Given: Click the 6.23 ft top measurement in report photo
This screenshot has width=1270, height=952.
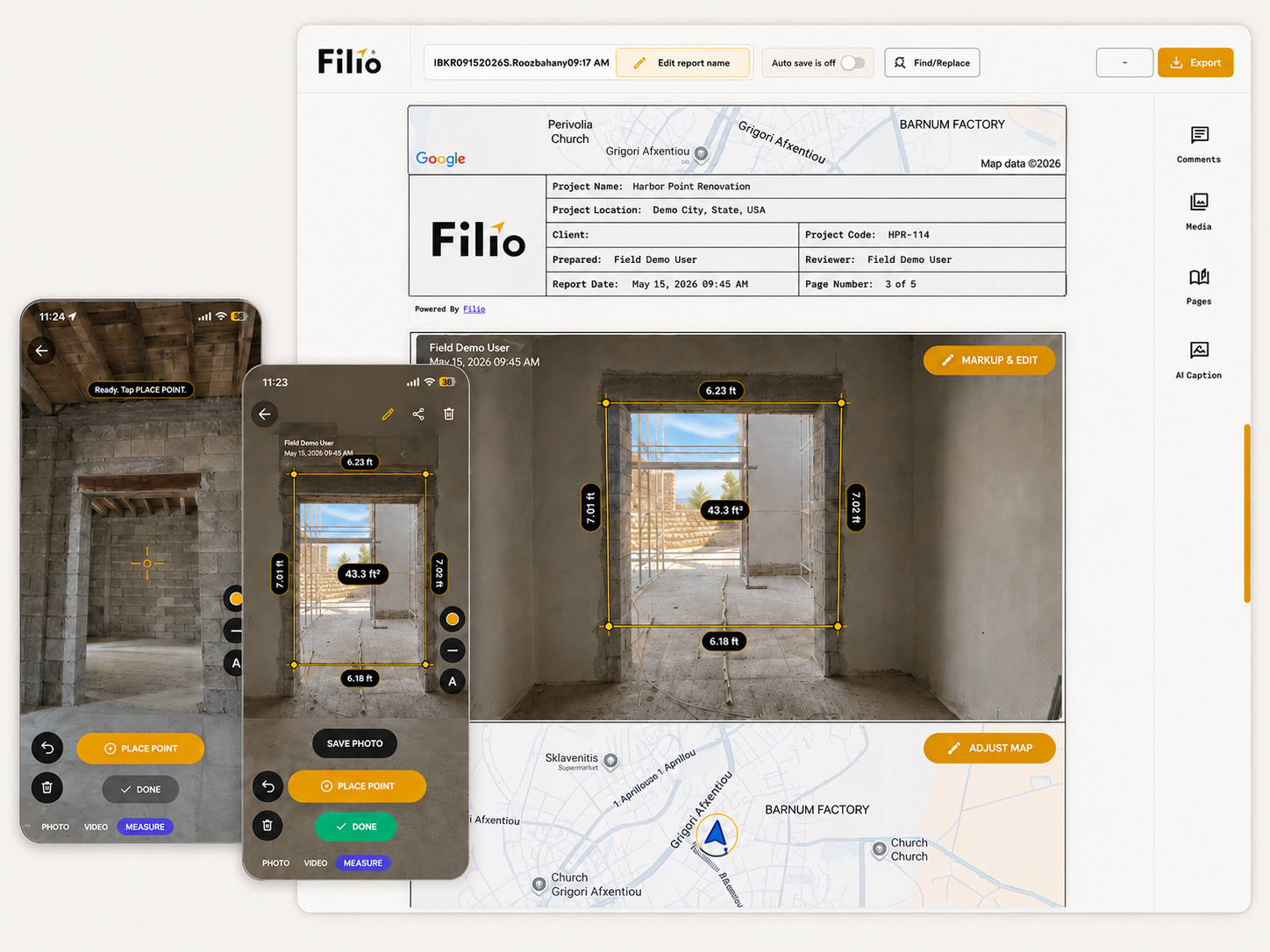Looking at the screenshot, I should pyautogui.click(x=721, y=391).
